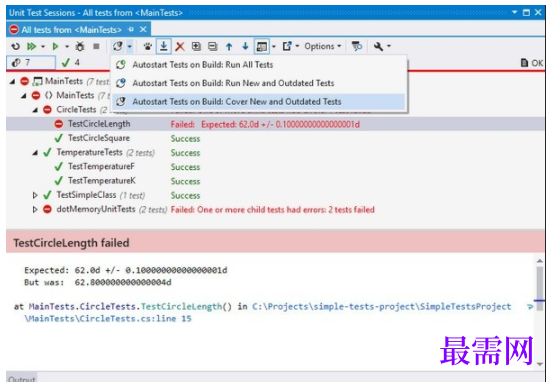Toggle show output panel layout icon
This screenshot has height=382, width=552.
click(262, 46)
